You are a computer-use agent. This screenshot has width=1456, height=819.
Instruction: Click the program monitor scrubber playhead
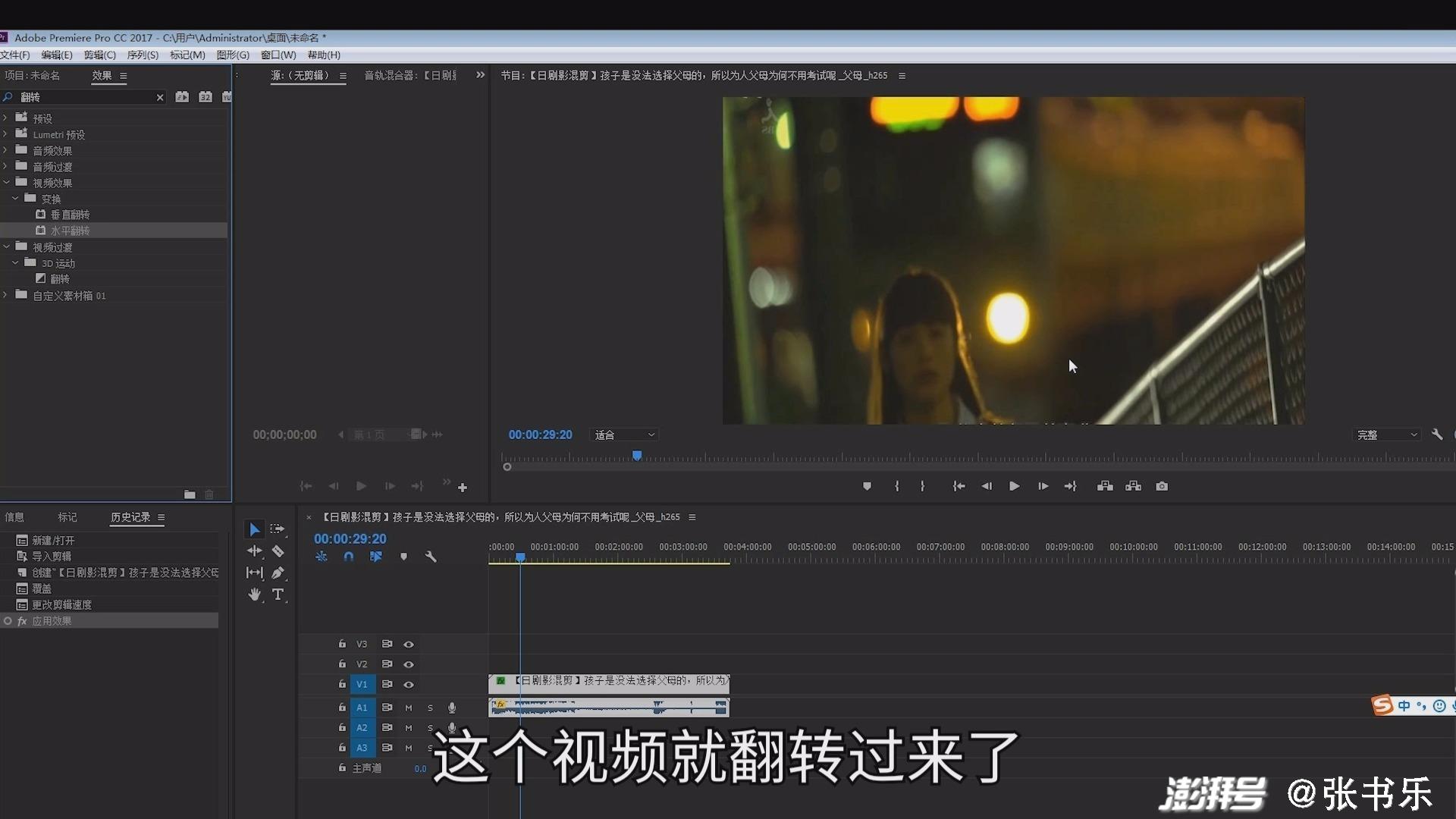point(637,455)
